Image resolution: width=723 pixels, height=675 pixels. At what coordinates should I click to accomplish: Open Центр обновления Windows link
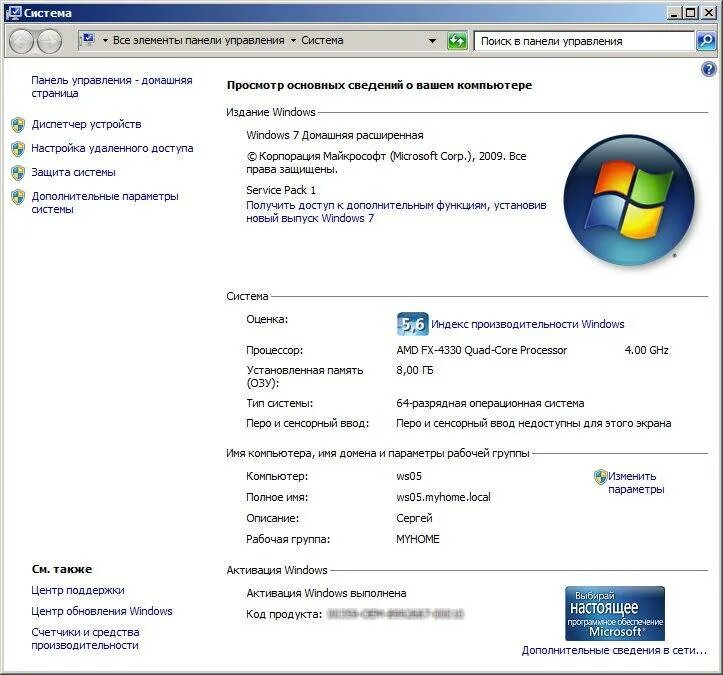click(x=102, y=611)
